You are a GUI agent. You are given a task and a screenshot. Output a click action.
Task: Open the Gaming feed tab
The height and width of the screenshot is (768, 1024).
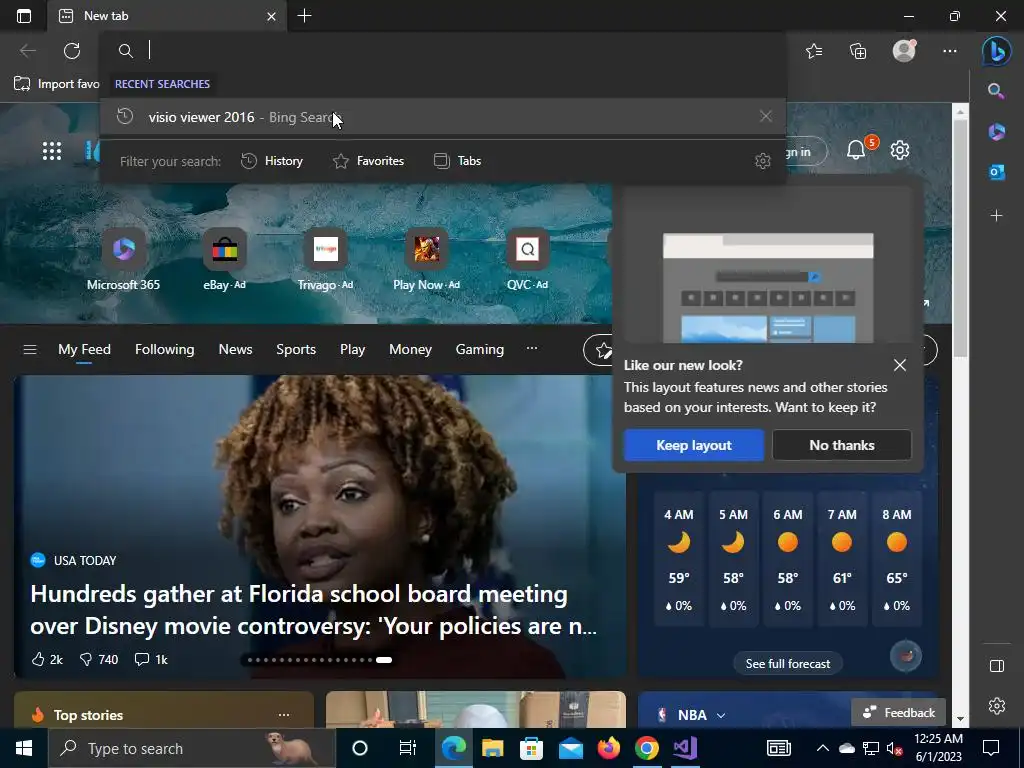(x=480, y=349)
